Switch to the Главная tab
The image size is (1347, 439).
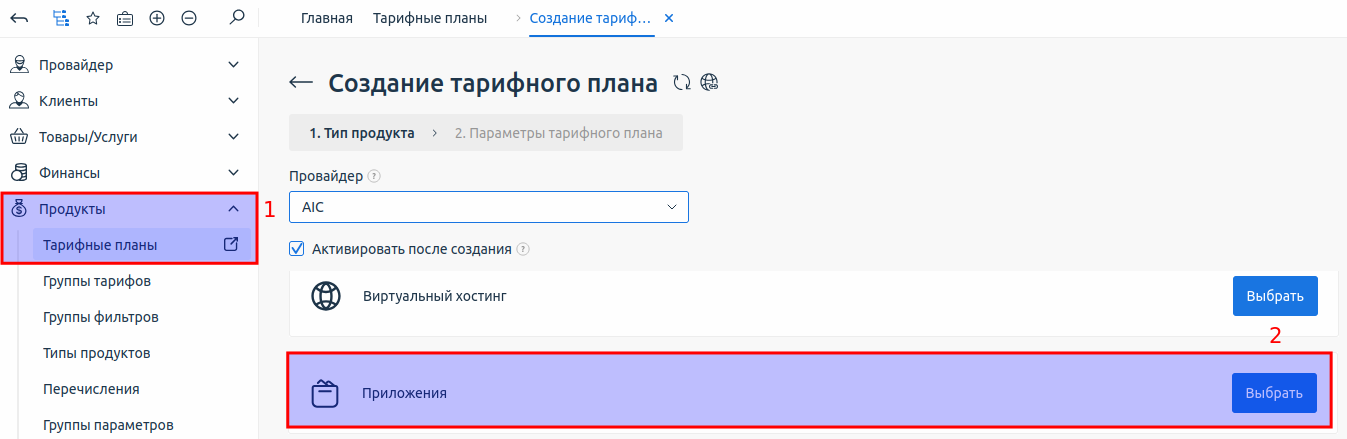pyautogui.click(x=327, y=18)
